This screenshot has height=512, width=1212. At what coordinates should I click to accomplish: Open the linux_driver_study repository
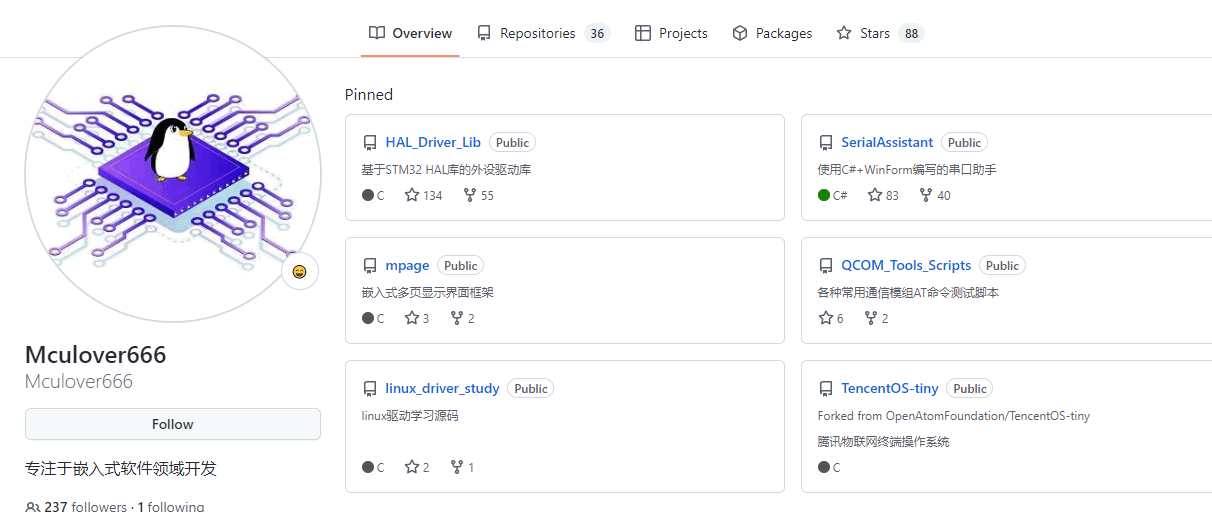coord(442,388)
